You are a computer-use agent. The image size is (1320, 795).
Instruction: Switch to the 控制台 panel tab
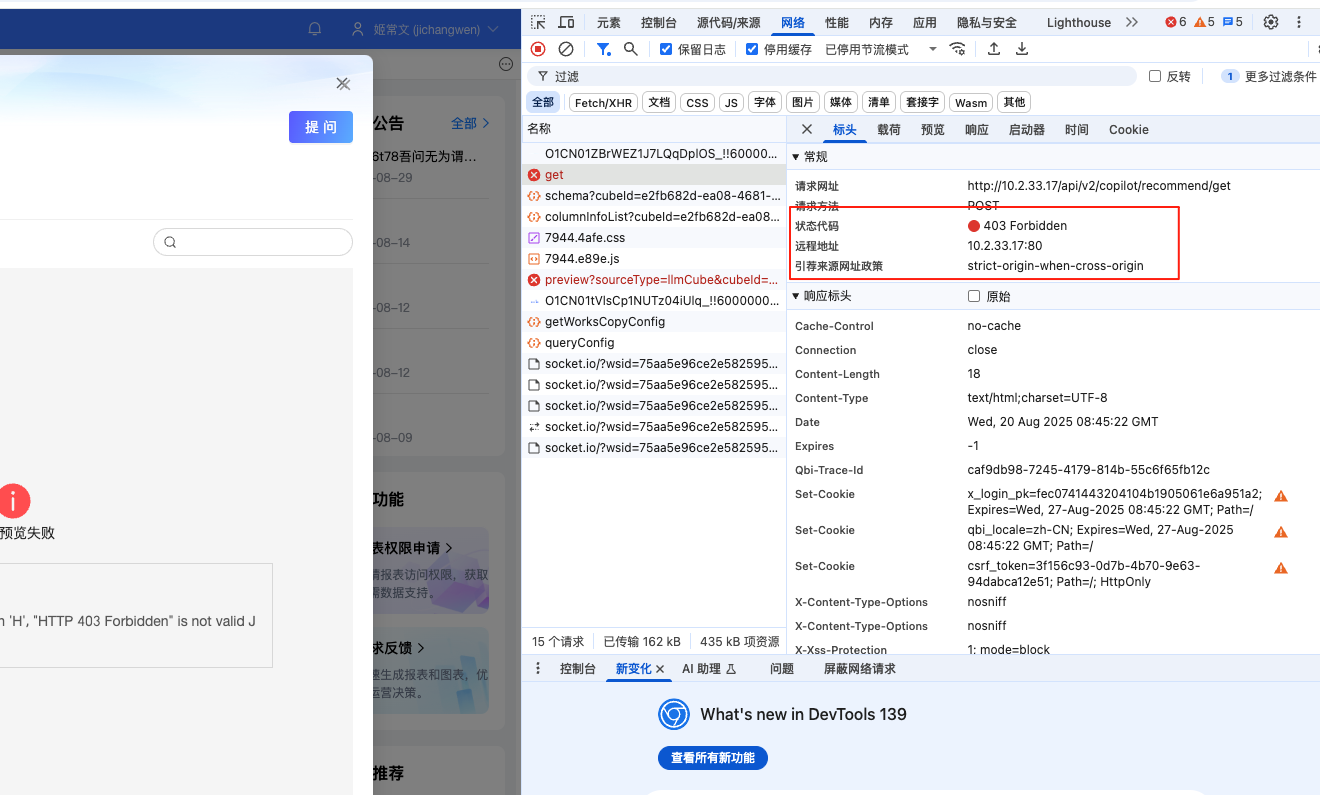coord(658,22)
